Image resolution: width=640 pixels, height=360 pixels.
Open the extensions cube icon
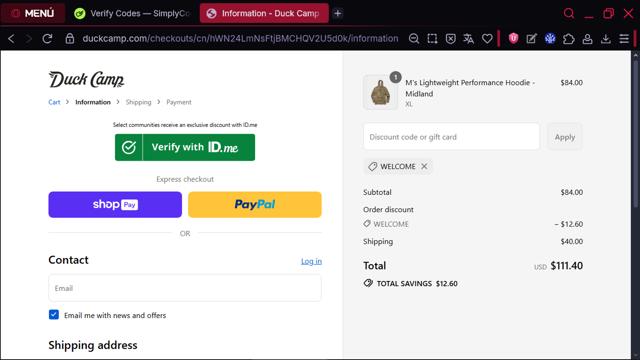click(569, 39)
